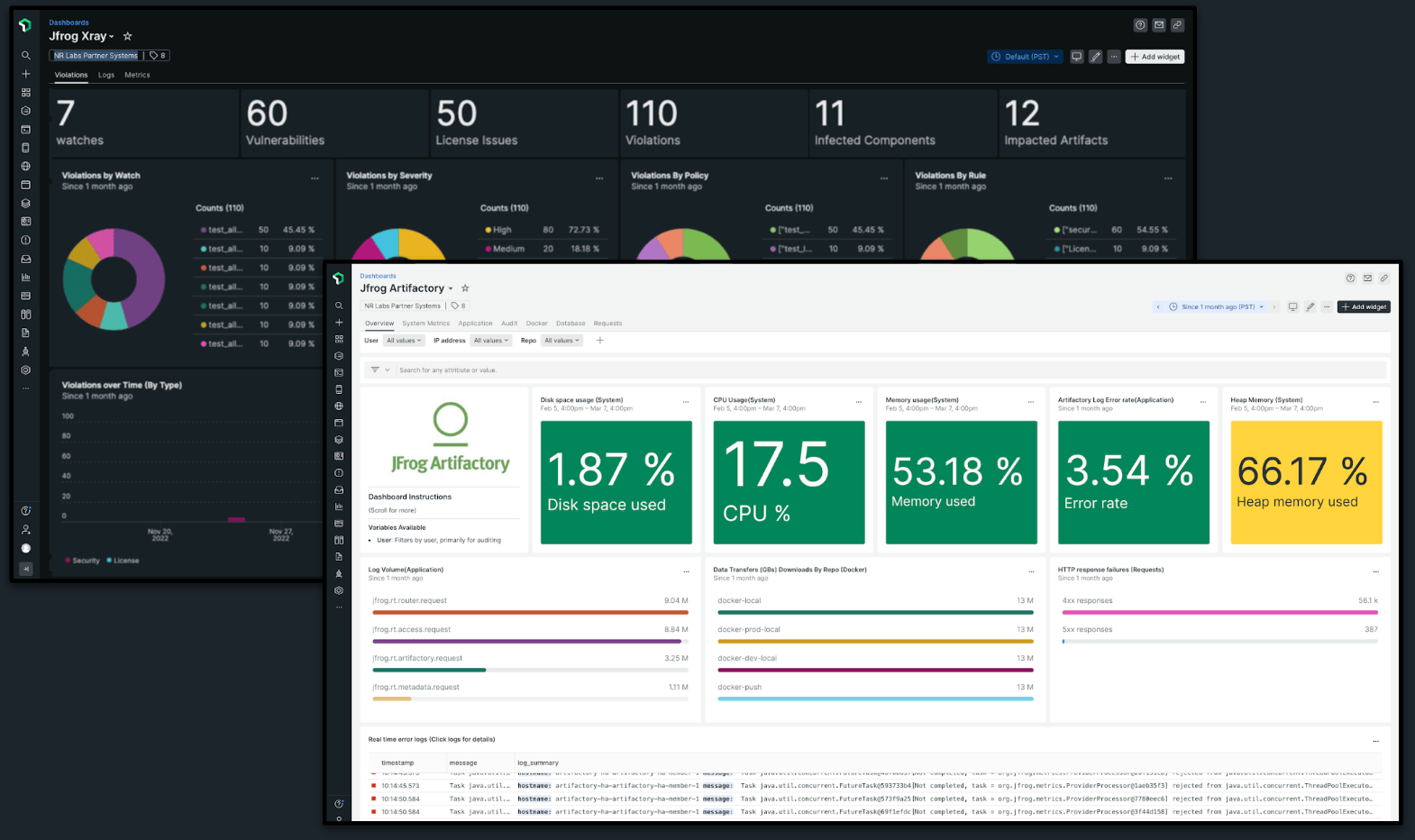1415x840 pixels.
Task: Open User All values dropdown
Action: (x=404, y=341)
